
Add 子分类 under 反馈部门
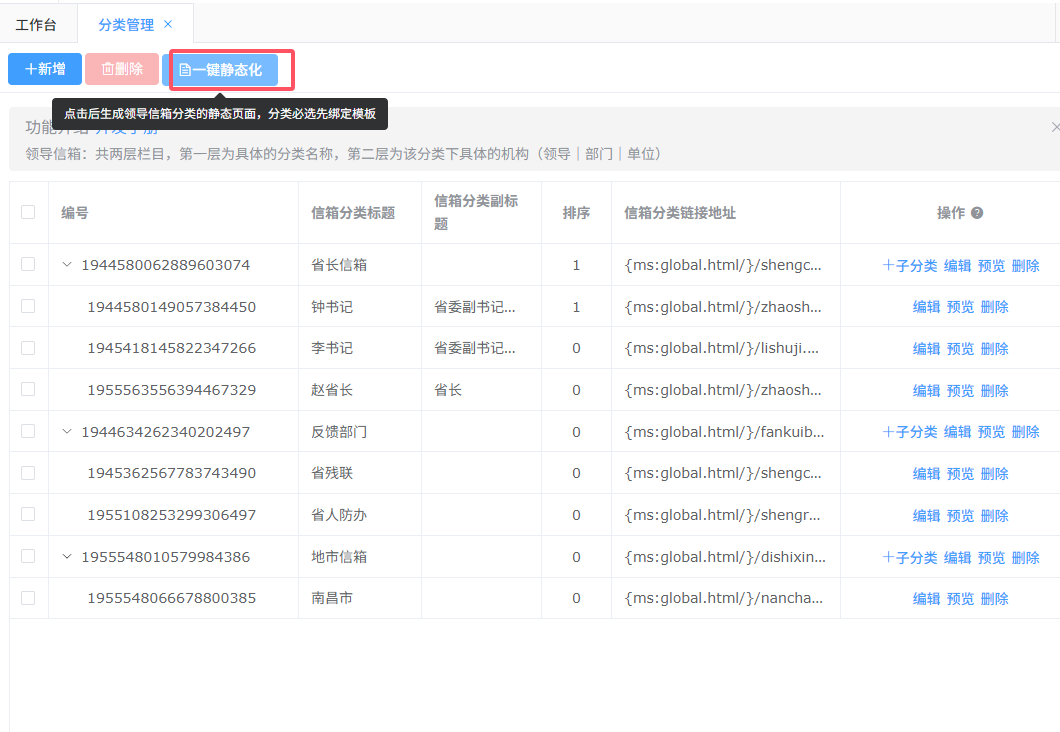click(910, 432)
